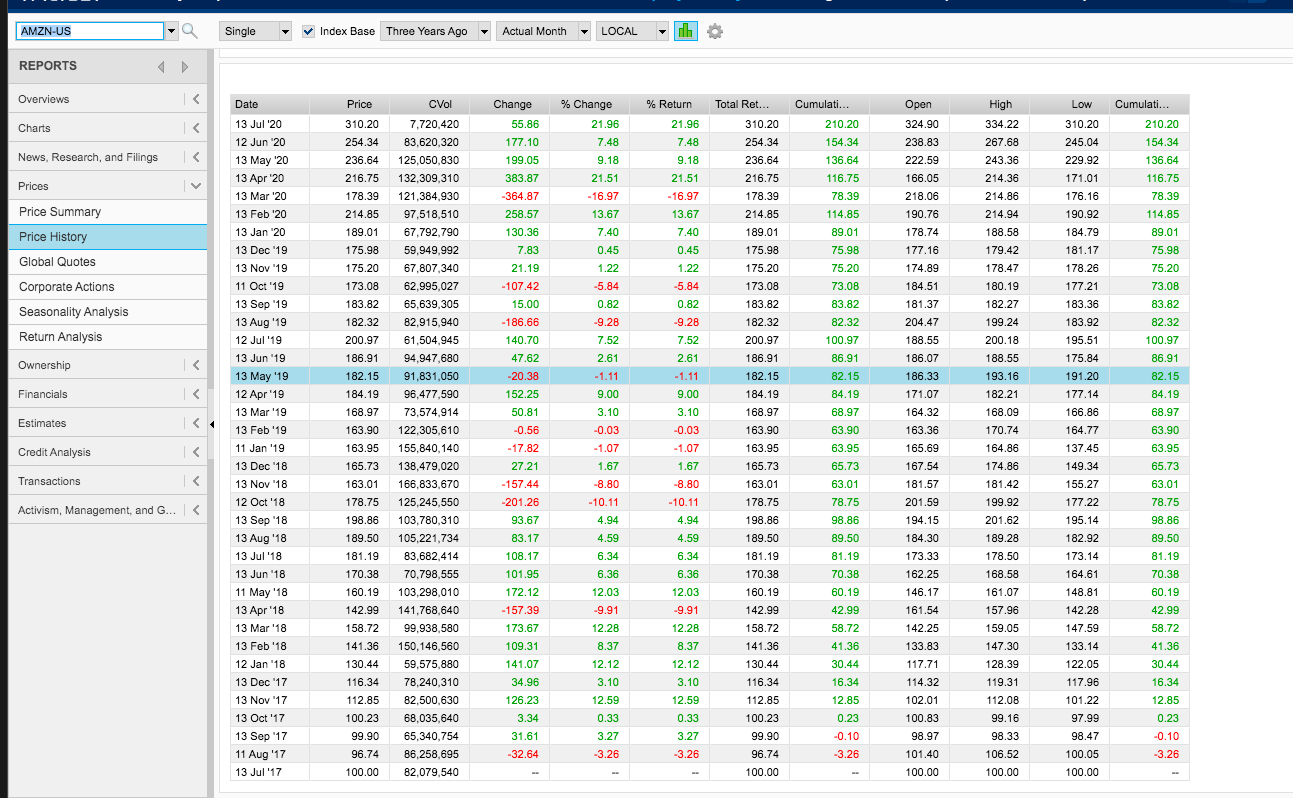Sort by the Total Ret... column header
Viewport: 1293px width, 798px height.
click(x=749, y=104)
